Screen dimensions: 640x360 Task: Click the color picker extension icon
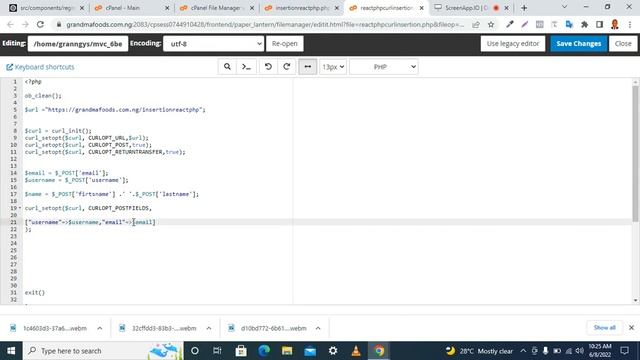(x=510, y=24)
